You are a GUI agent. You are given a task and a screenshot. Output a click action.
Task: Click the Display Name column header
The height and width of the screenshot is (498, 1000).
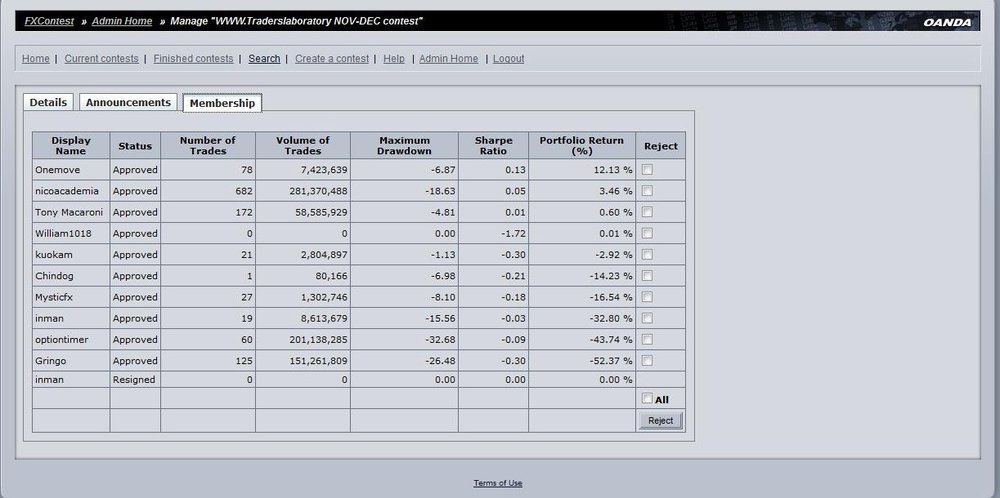pyautogui.click(x=71, y=145)
